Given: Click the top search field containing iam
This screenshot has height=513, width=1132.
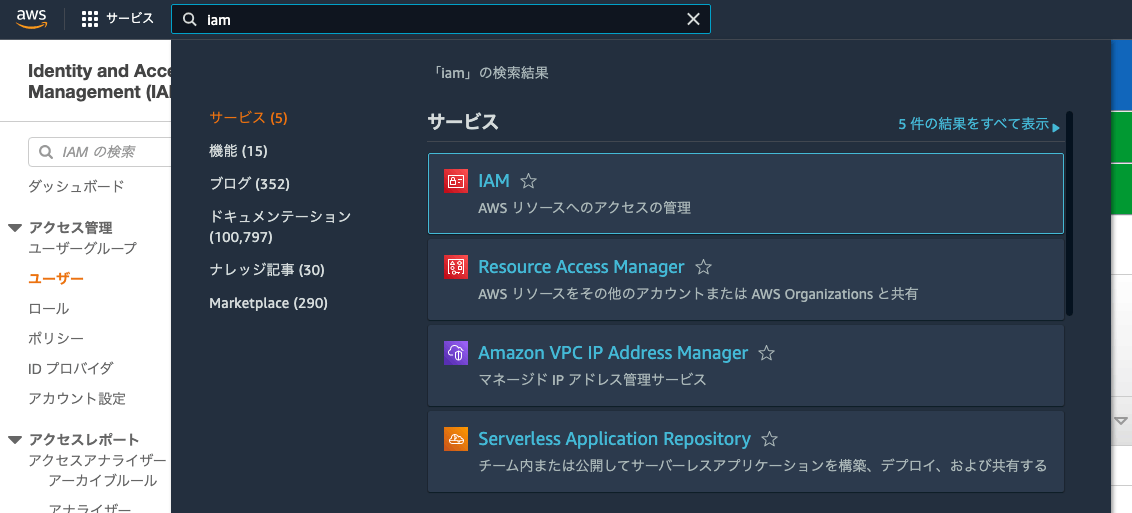Looking at the screenshot, I should pos(440,19).
